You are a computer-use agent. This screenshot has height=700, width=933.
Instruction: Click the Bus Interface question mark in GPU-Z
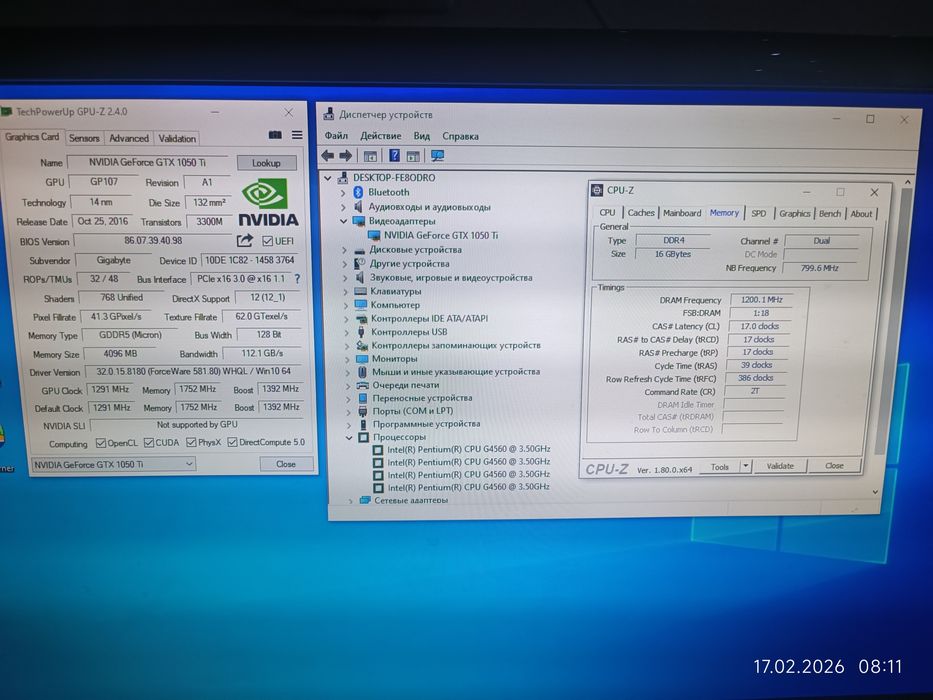coord(297,279)
